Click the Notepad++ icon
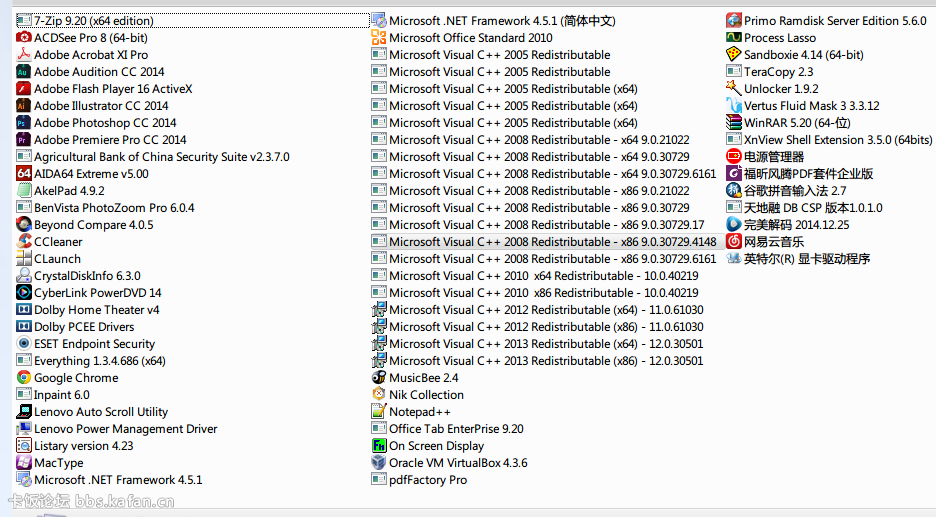This screenshot has height=517, width=936. coord(379,412)
